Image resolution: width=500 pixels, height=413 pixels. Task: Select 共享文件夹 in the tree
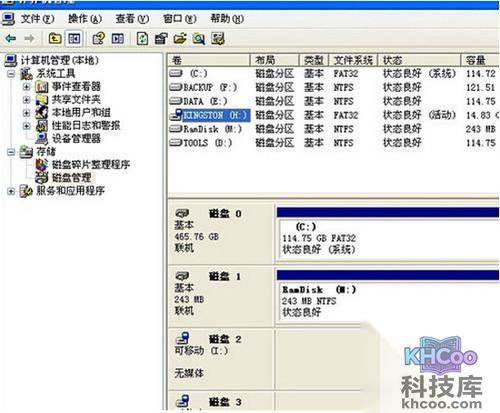tap(76, 100)
